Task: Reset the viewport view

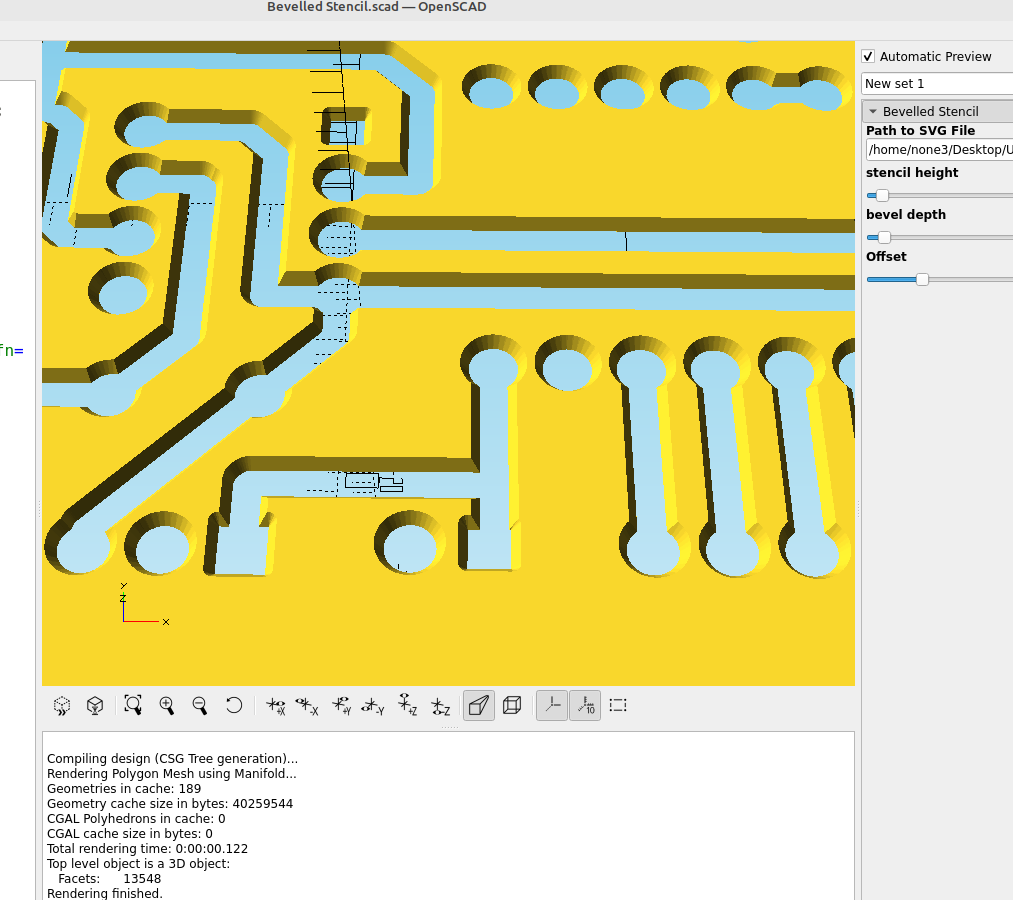Action: pos(234,705)
